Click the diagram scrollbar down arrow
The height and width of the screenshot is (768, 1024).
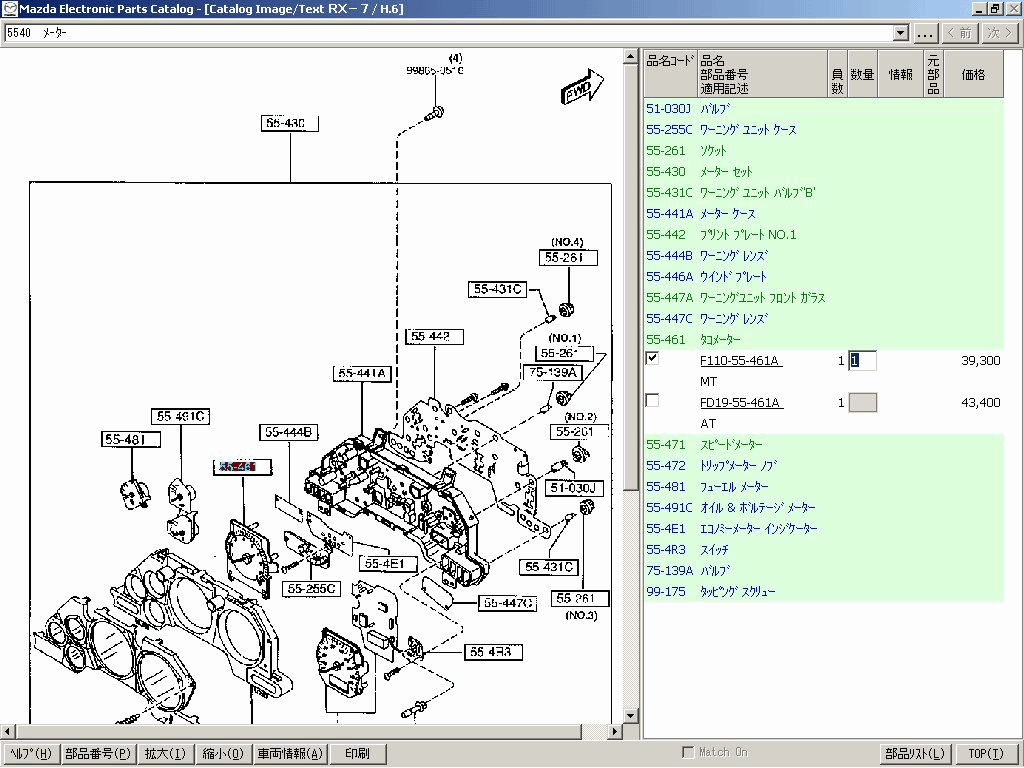[x=630, y=716]
